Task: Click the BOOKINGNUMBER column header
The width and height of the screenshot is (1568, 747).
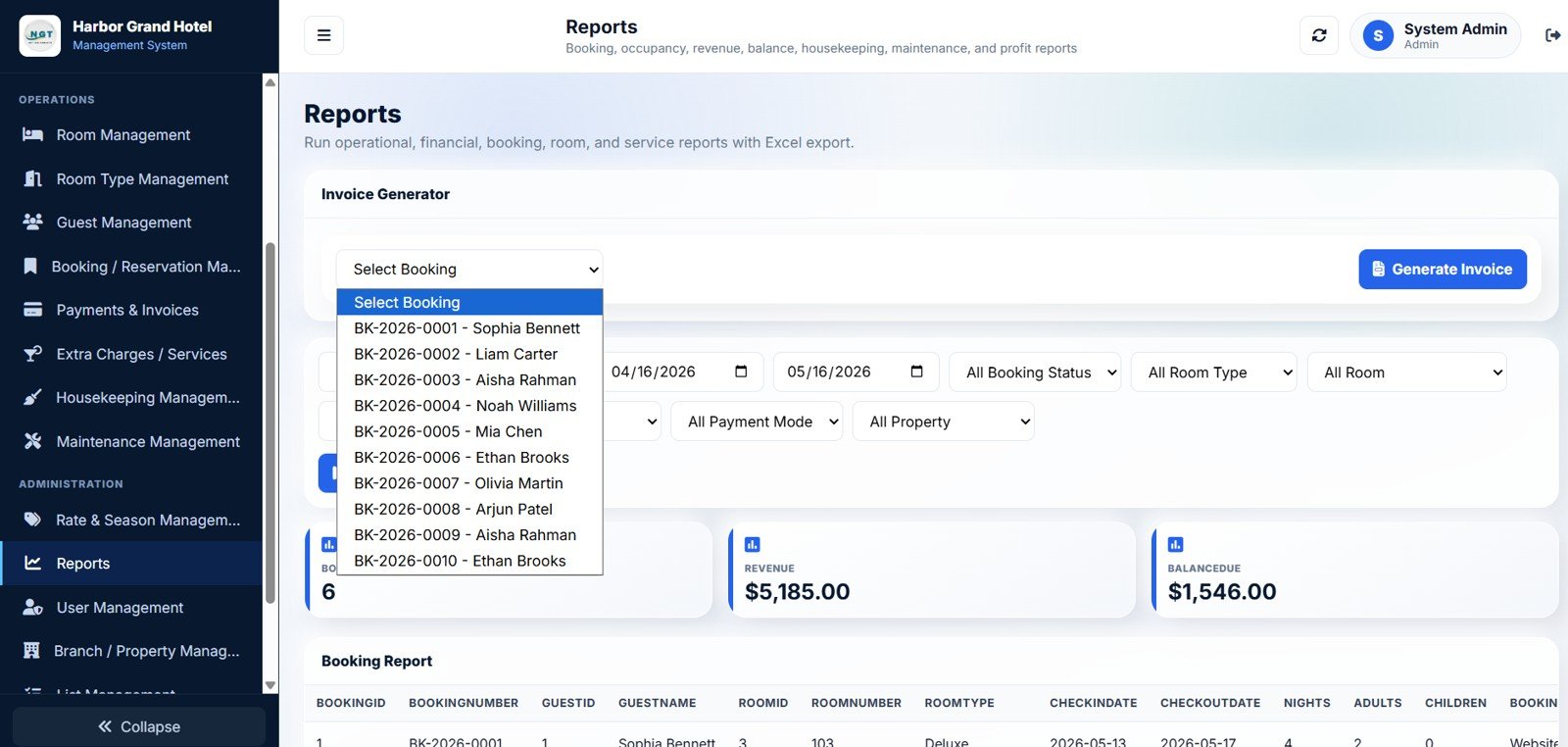Action: tap(464, 703)
